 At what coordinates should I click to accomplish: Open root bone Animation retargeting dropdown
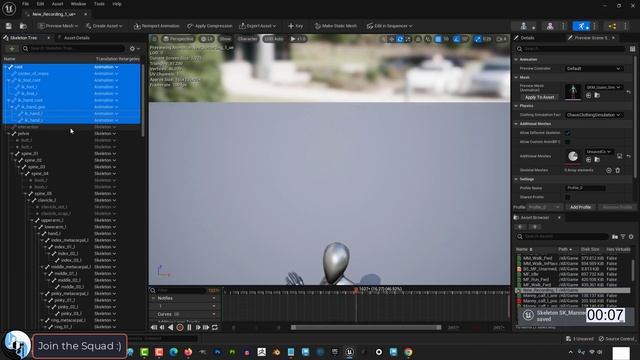[x=106, y=67]
